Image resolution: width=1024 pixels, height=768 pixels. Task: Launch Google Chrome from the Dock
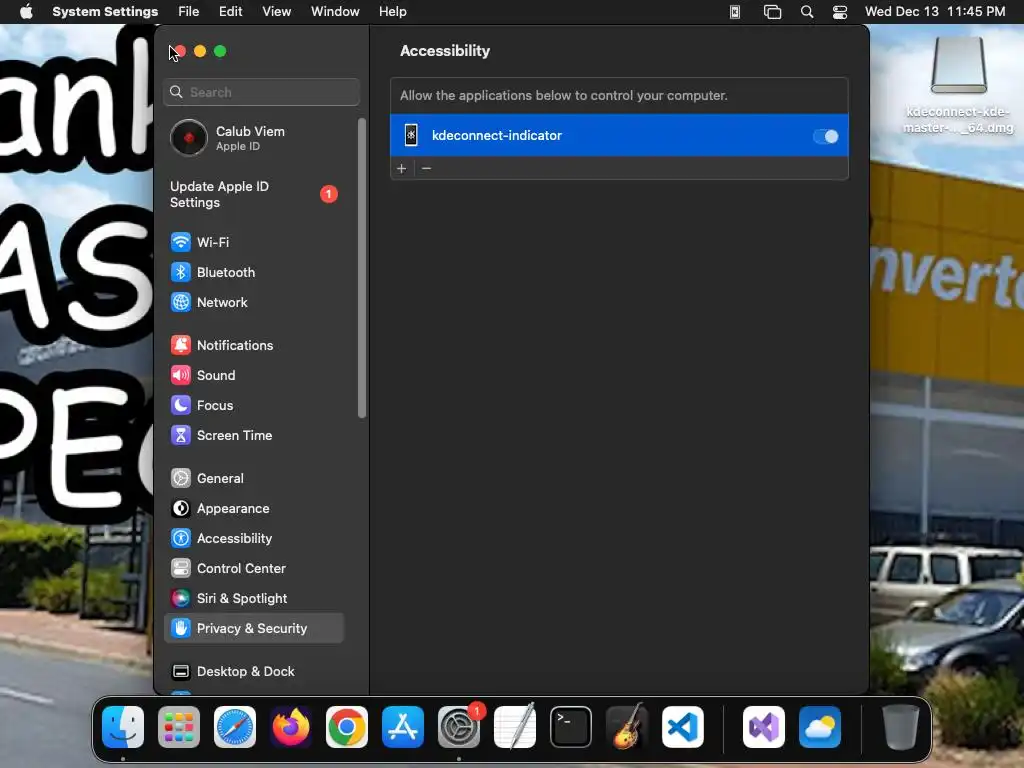coord(347,727)
